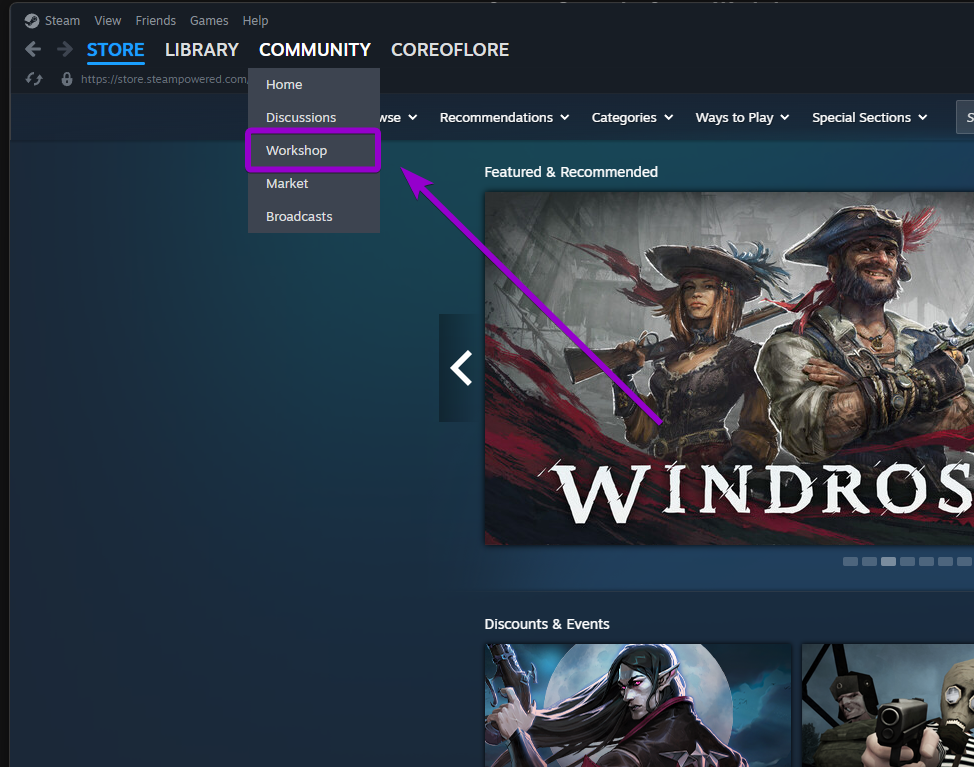Expand the Categories dropdown

[632, 117]
